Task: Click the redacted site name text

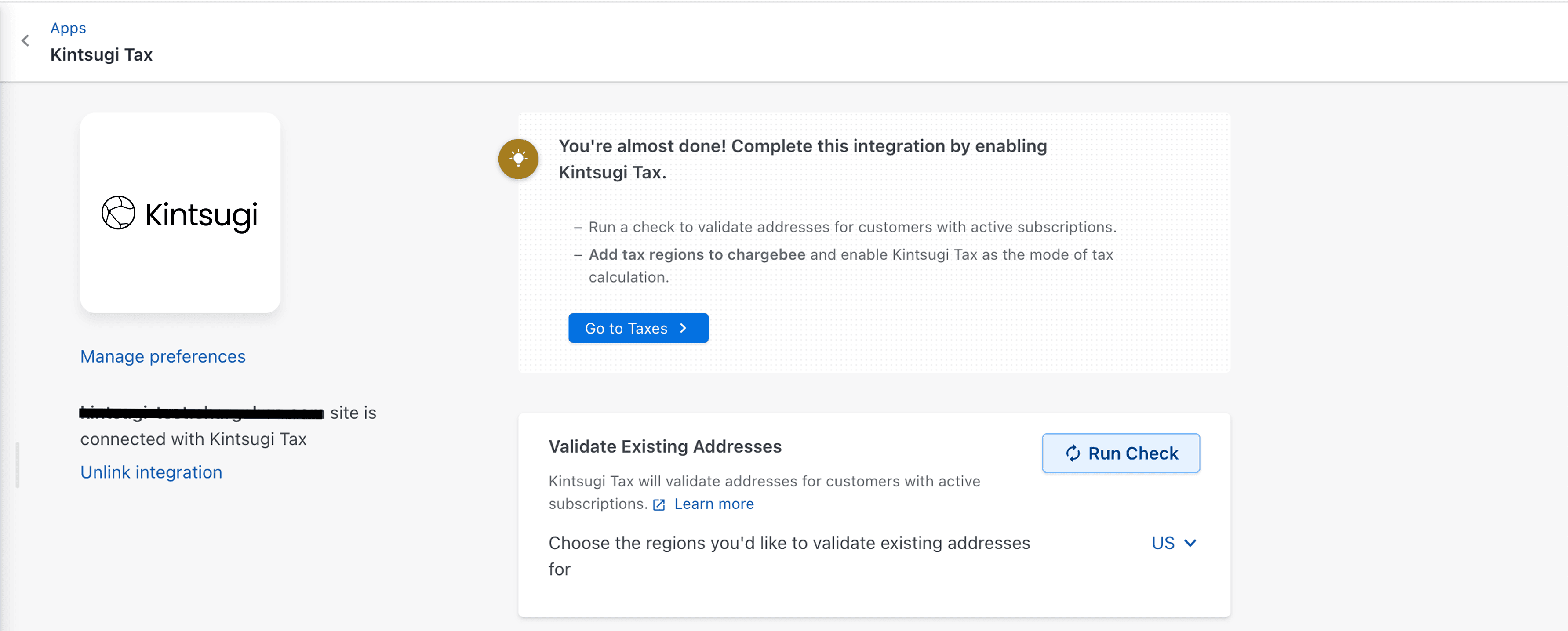Action: [x=201, y=413]
